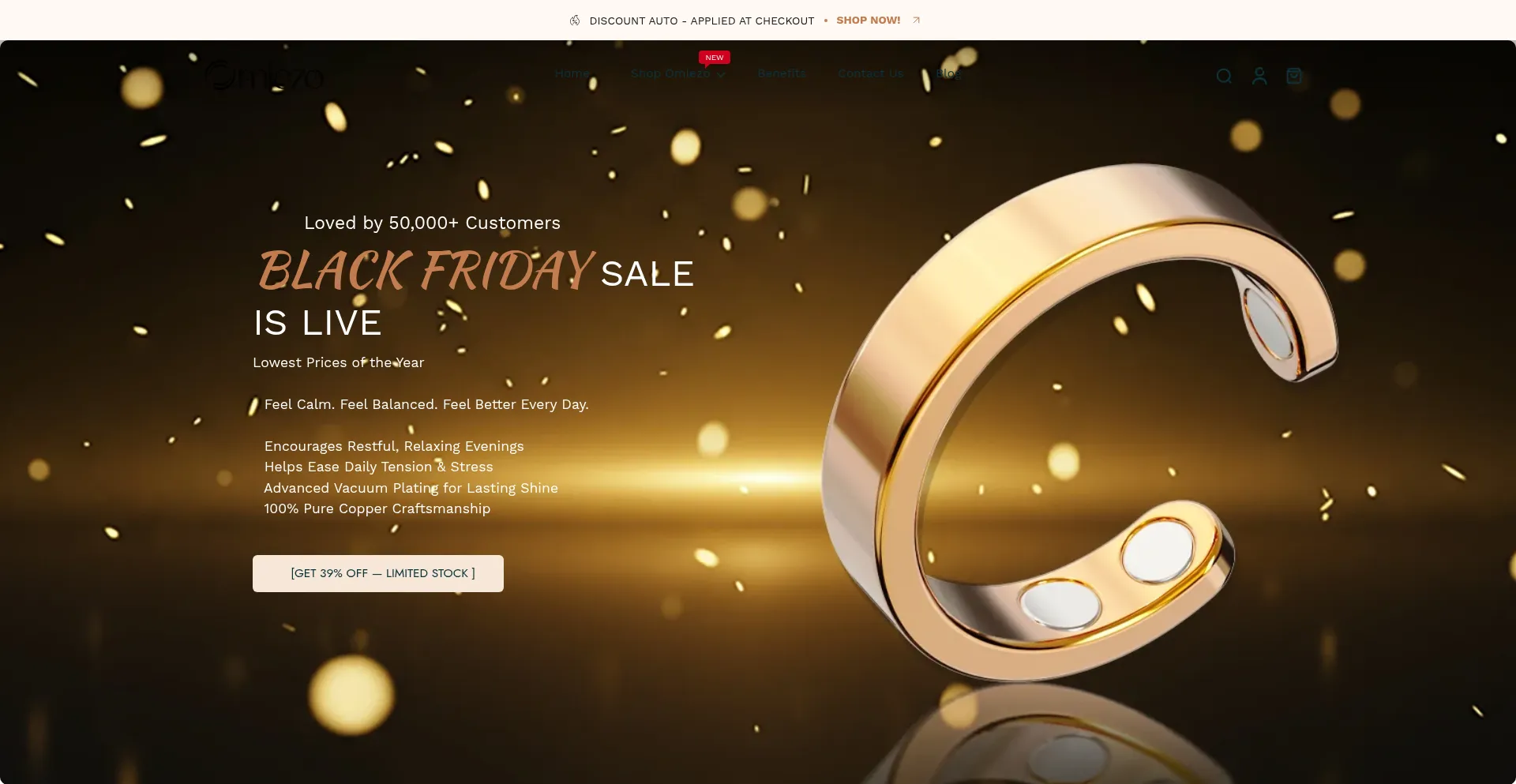This screenshot has width=1516, height=784.
Task: Open the account profile icon
Action: tap(1259, 76)
